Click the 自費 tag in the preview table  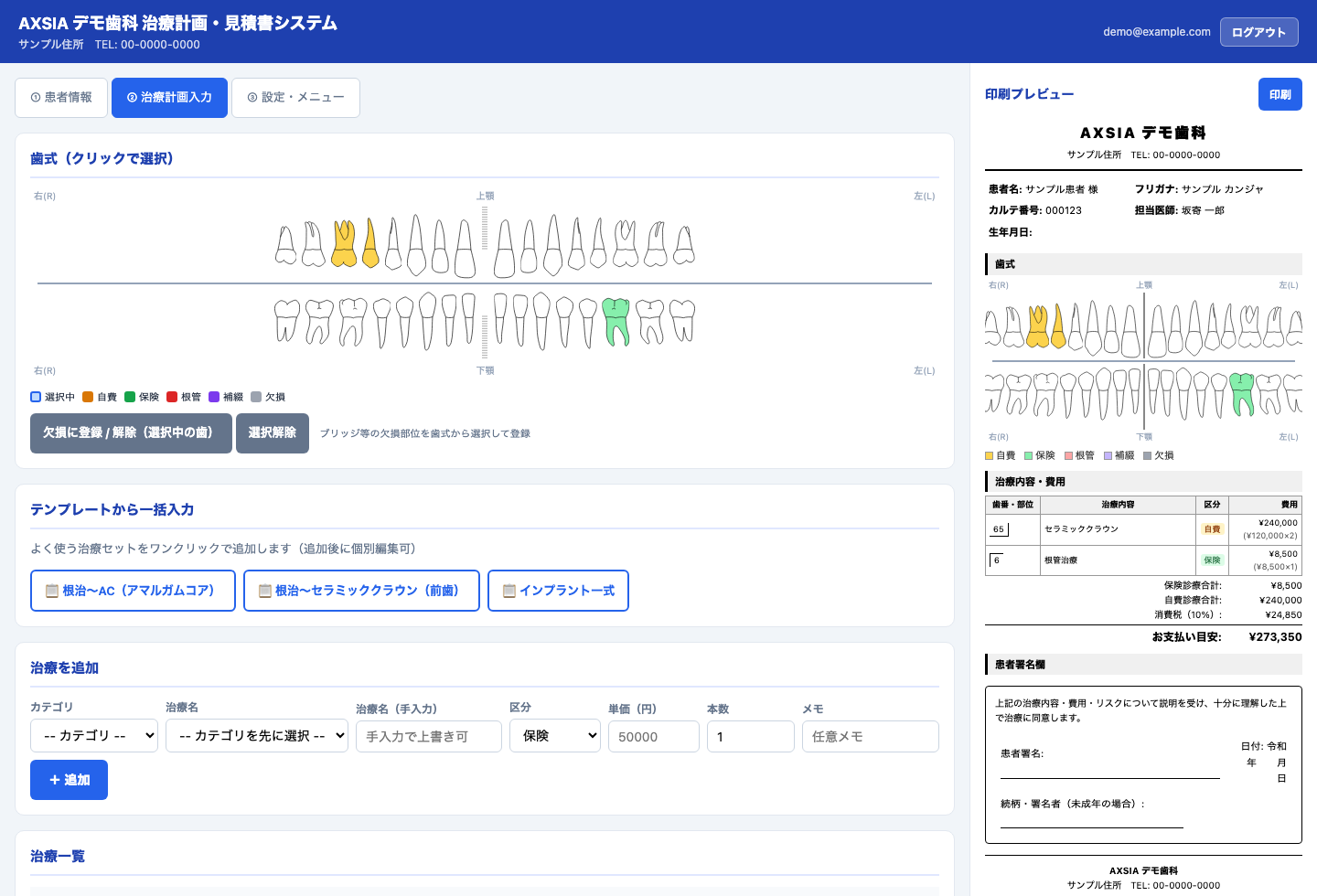[1212, 529]
